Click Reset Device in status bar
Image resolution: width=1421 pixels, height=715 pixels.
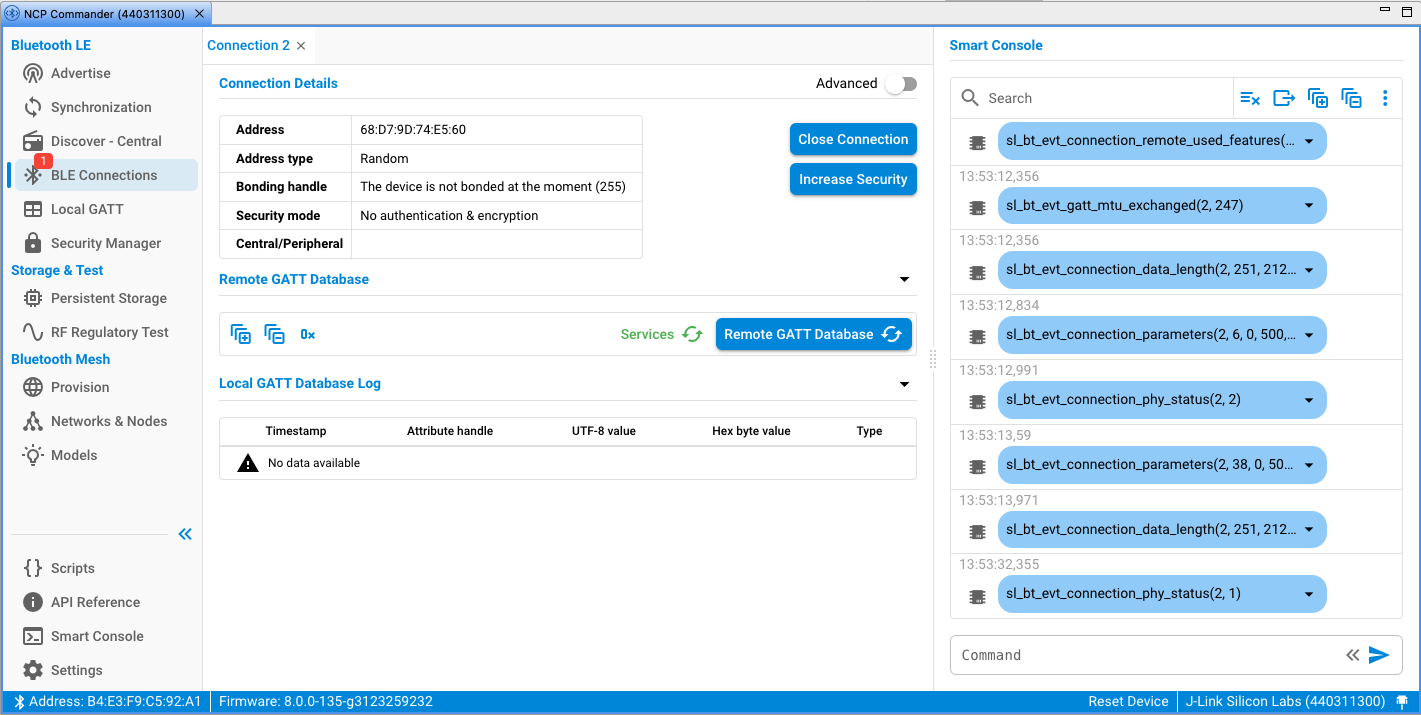point(1128,702)
